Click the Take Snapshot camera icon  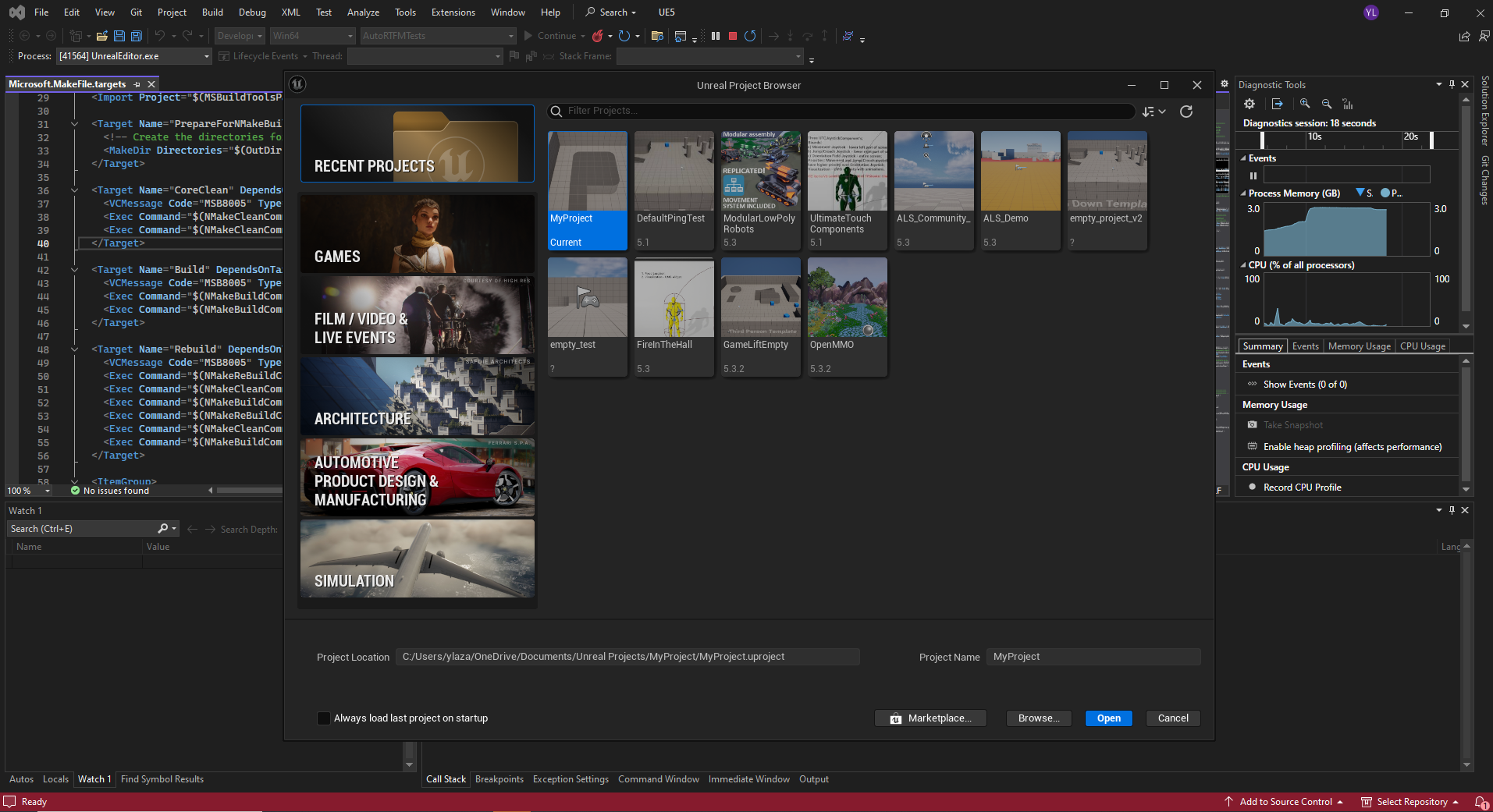(1253, 425)
